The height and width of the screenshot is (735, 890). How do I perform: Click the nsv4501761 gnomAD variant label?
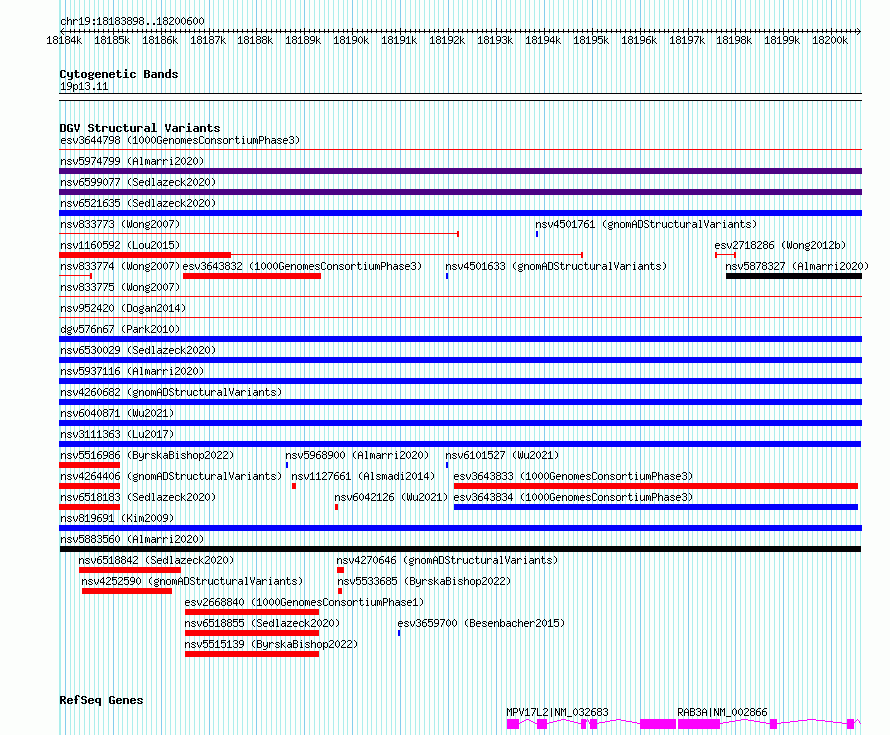click(646, 224)
